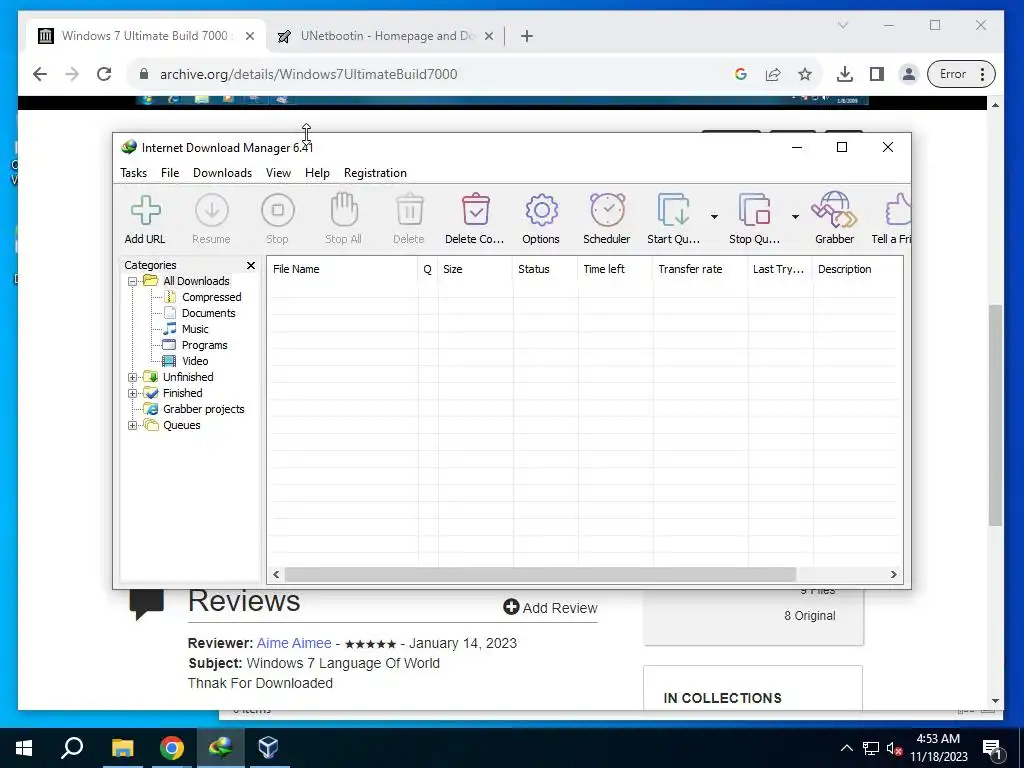Click Chrome back arrow
The width and height of the screenshot is (1024, 768).
[40, 74]
